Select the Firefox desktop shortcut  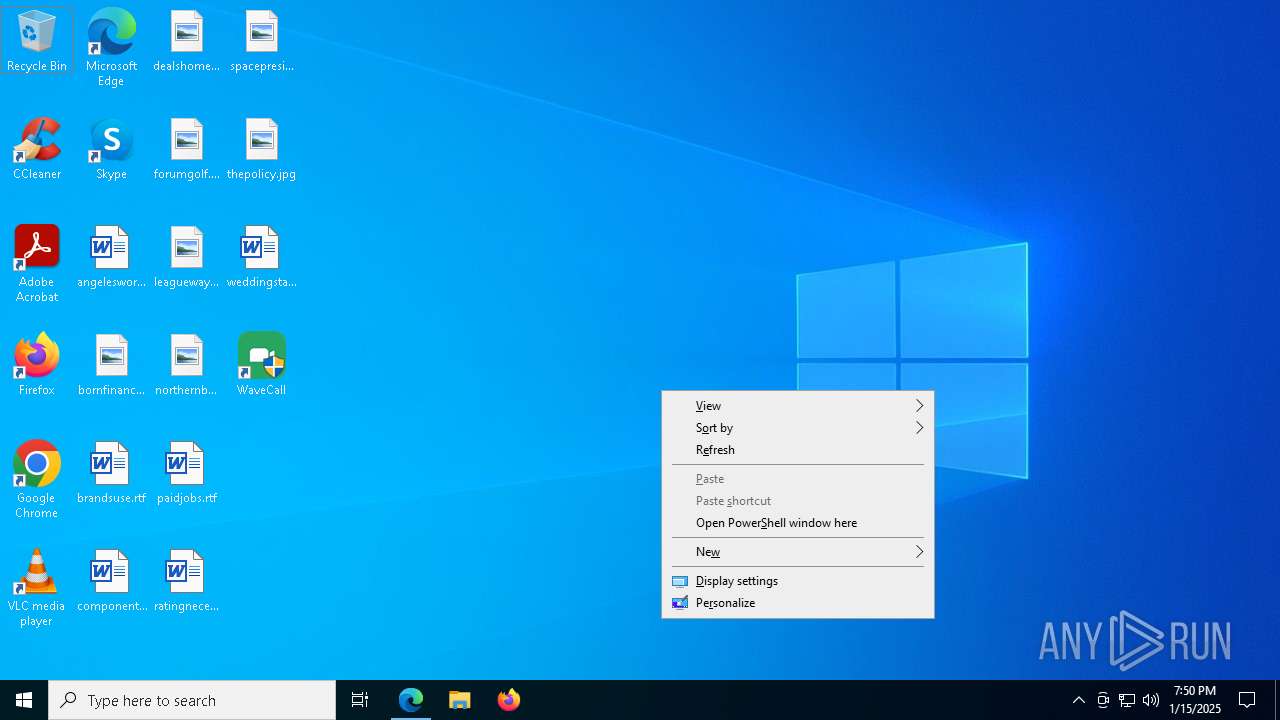pos(37,364)
